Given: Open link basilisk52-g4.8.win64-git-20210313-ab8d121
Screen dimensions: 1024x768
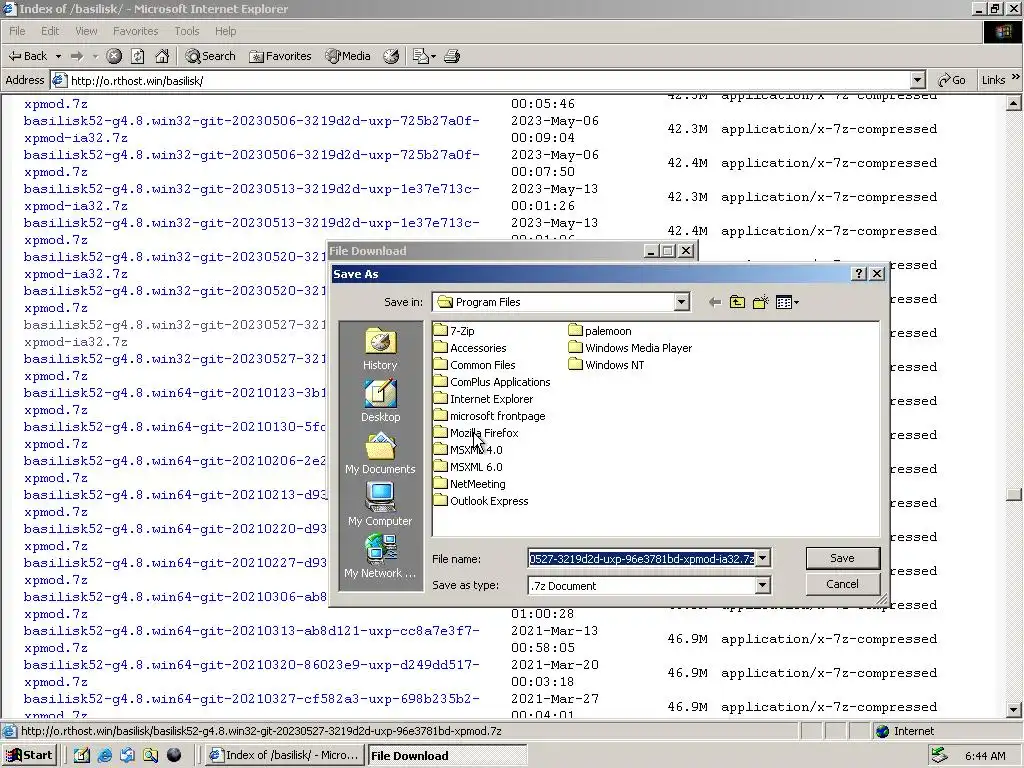Looking at the screenshot, I should (251, 639).
